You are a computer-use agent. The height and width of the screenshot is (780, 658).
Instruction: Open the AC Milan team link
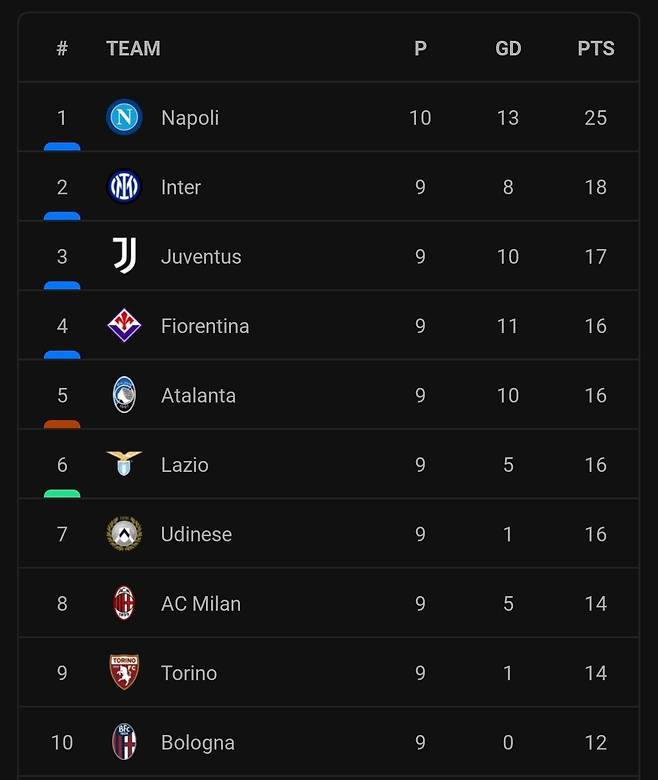[x=201, y=604]
